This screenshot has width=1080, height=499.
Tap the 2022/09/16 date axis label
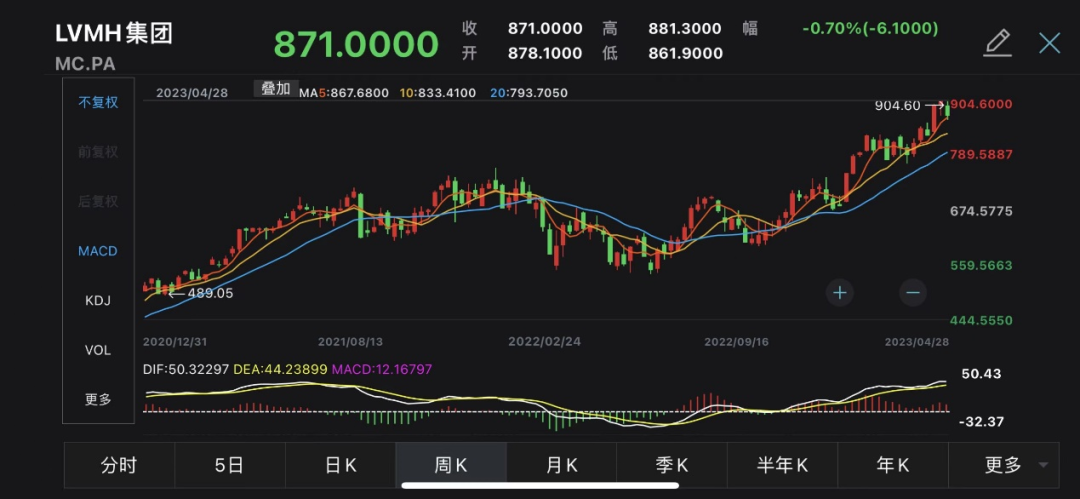736,342
